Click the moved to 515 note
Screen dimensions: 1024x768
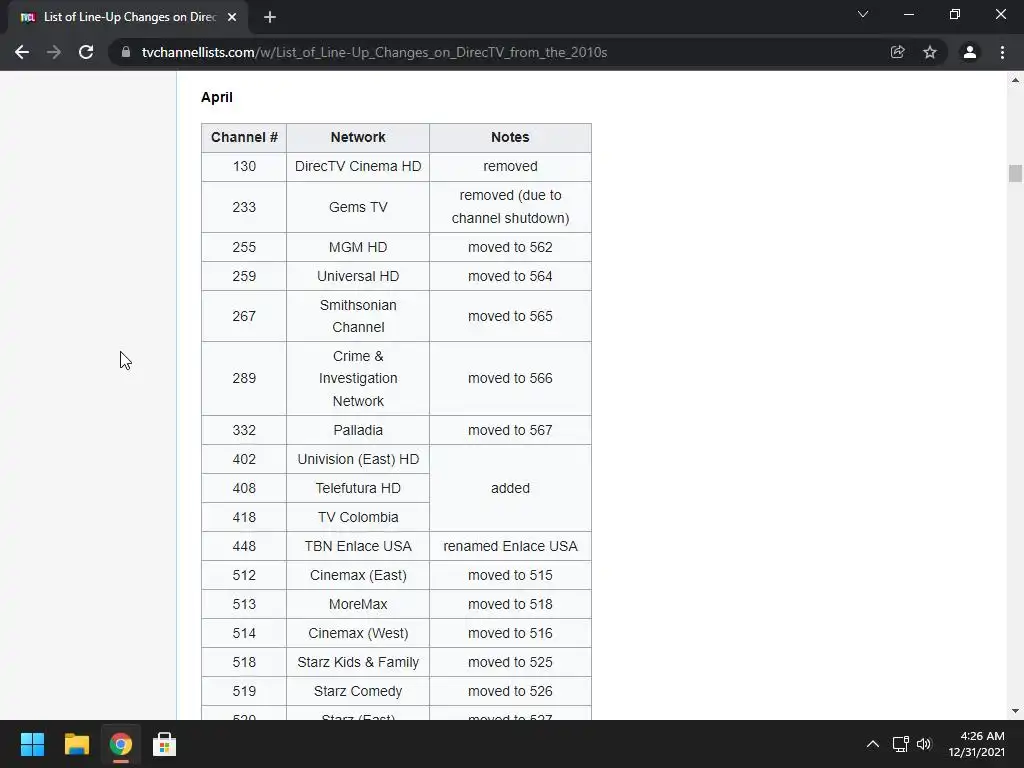tap(510, 575)
